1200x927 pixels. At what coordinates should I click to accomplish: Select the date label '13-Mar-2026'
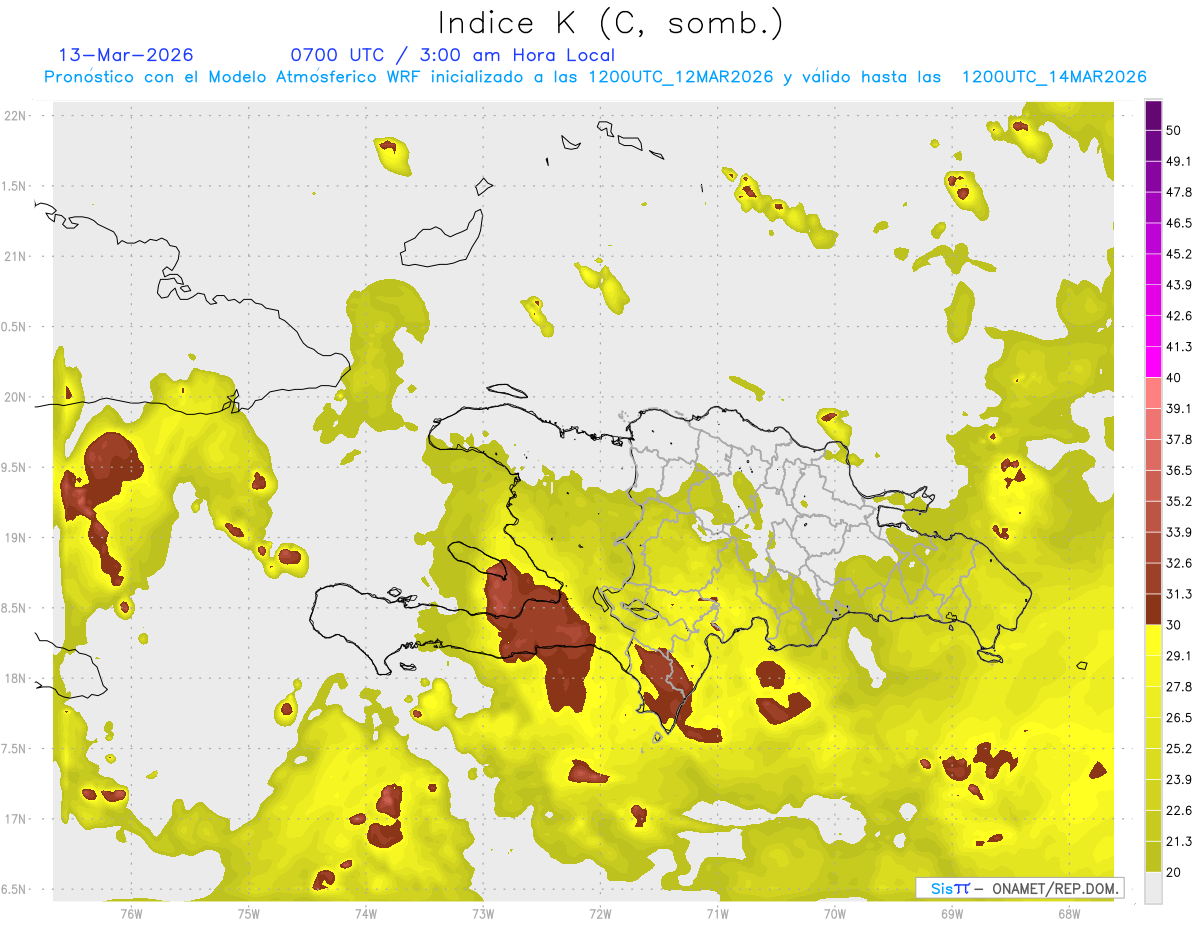click(126, 55)
